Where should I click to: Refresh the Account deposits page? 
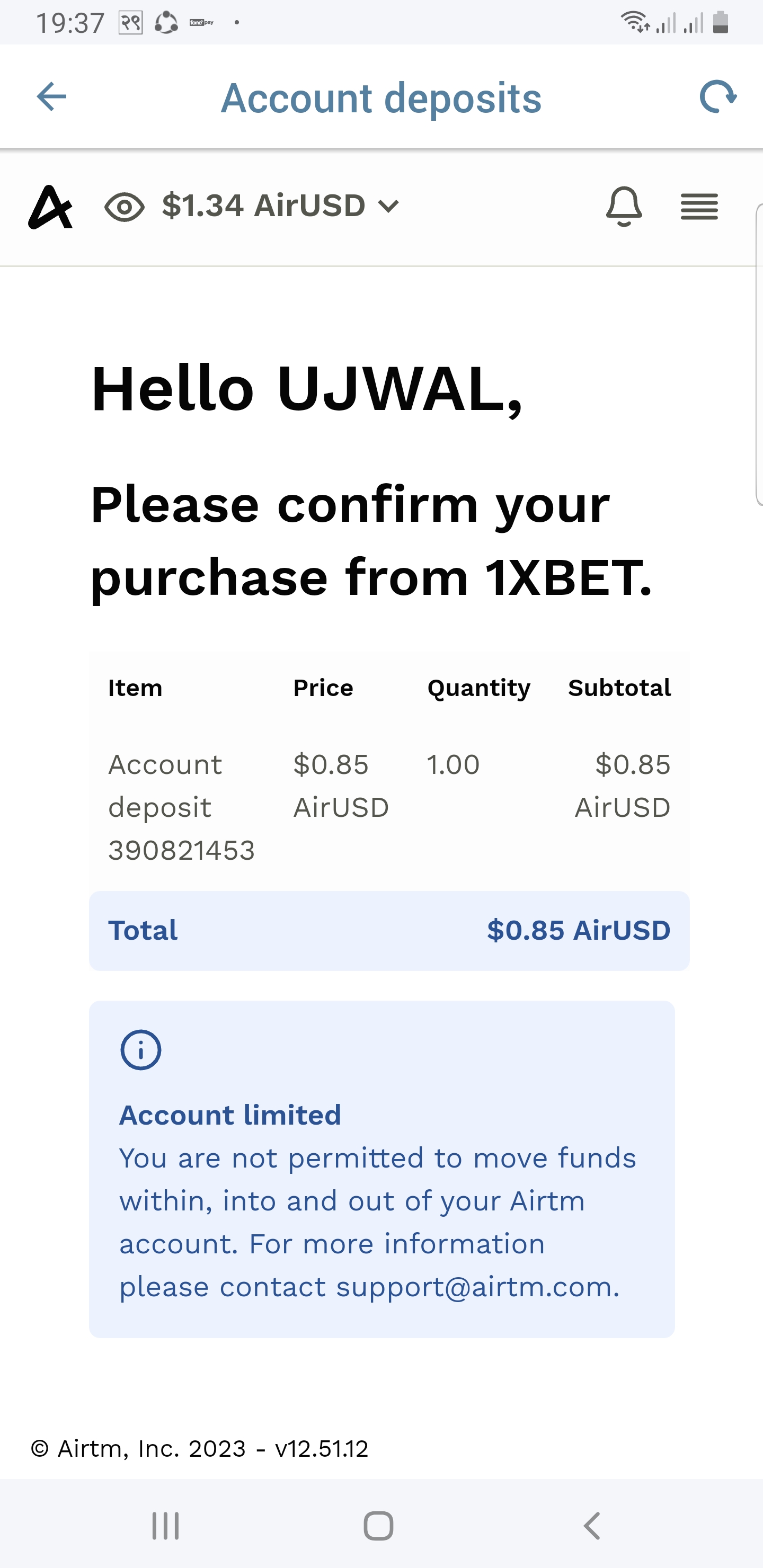[718, 97]
